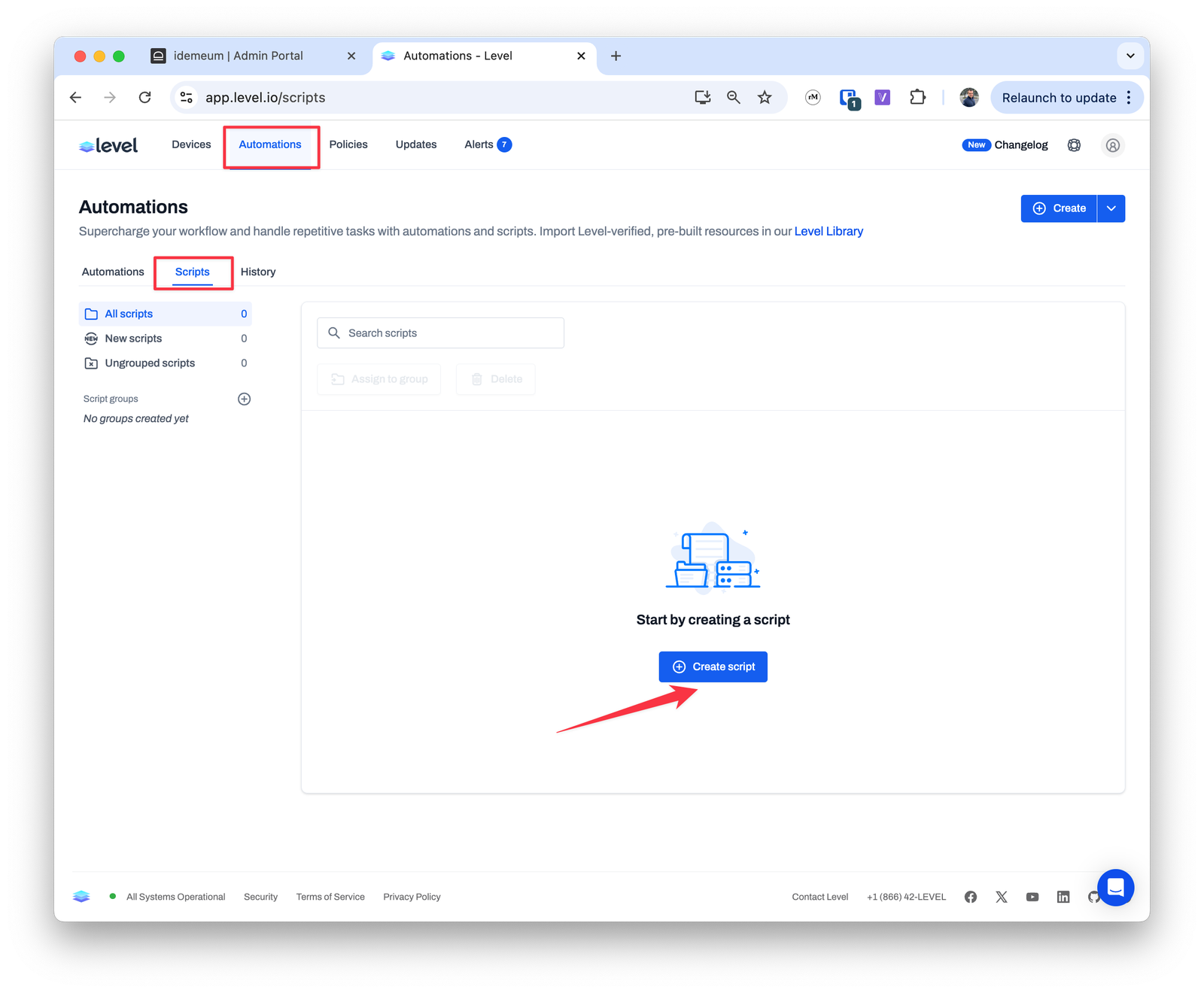
Task: Open Privacy Policy link
Action: click(412, 897)
